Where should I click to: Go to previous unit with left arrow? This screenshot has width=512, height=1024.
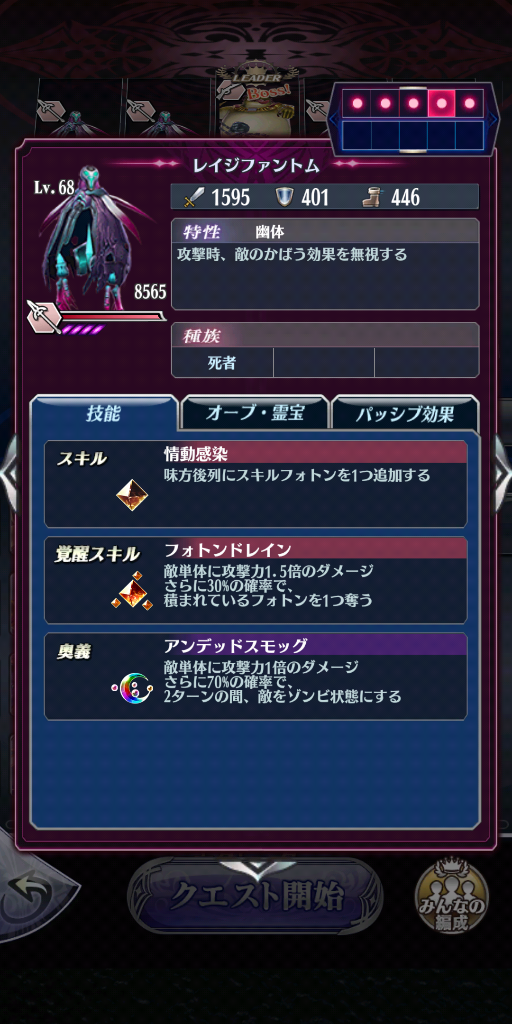point(9,466)
